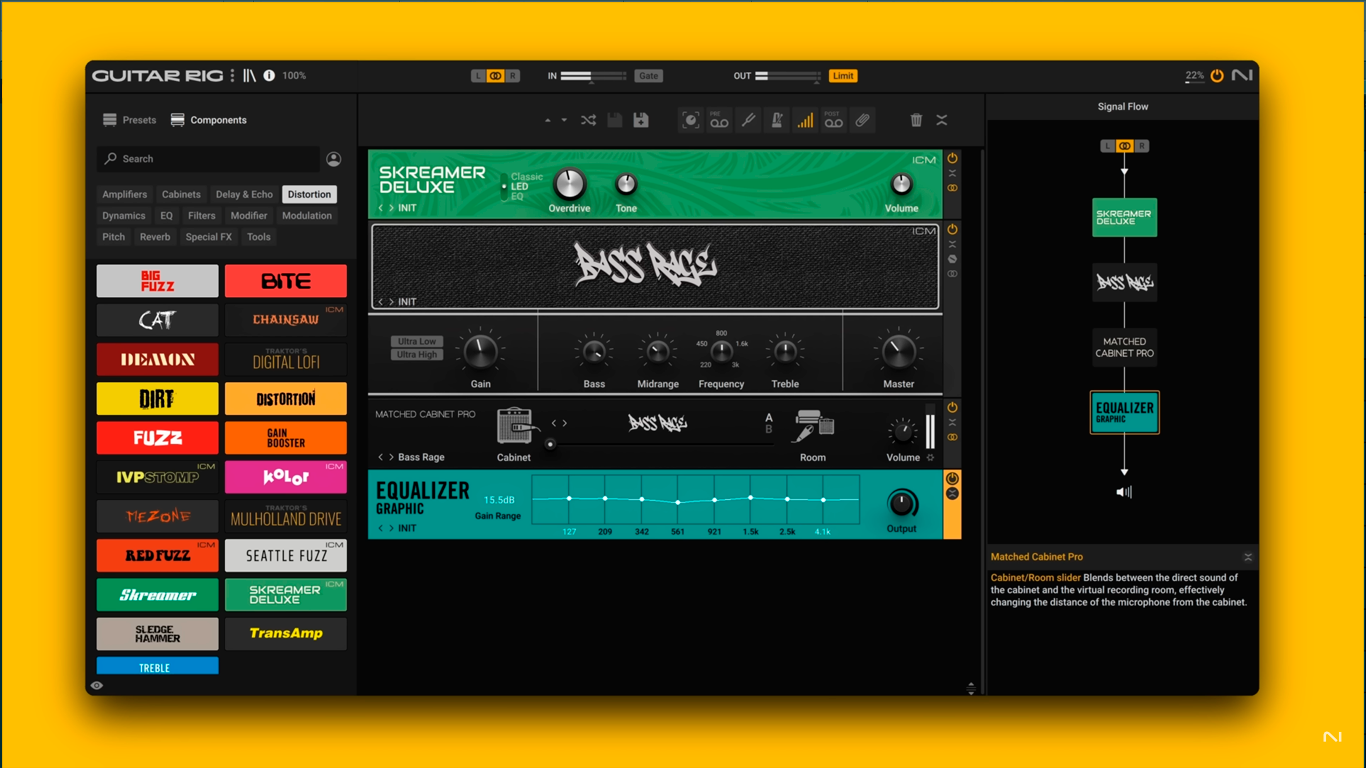
Task: Select Classic mode on Skreamer Deluxe
Action: tap(527, 177)
